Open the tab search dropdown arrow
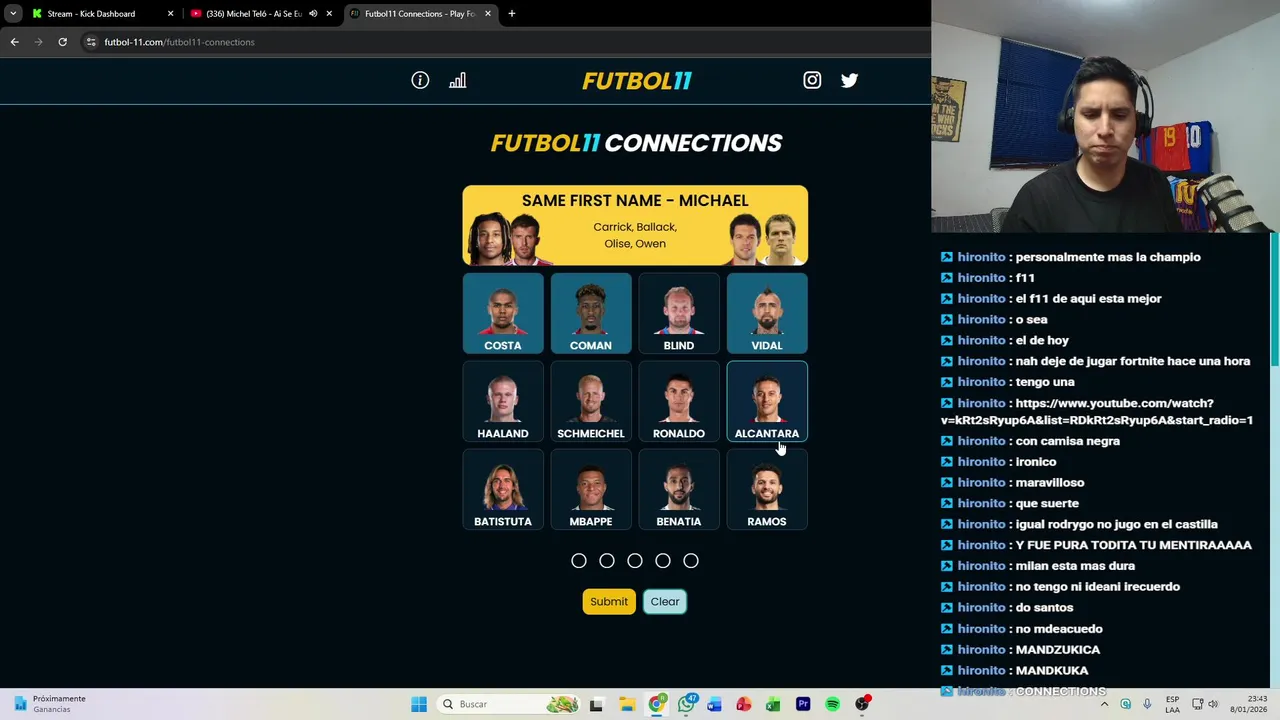Image resolution: width=1280 pixels, height=720 pixels. point(13,14)
